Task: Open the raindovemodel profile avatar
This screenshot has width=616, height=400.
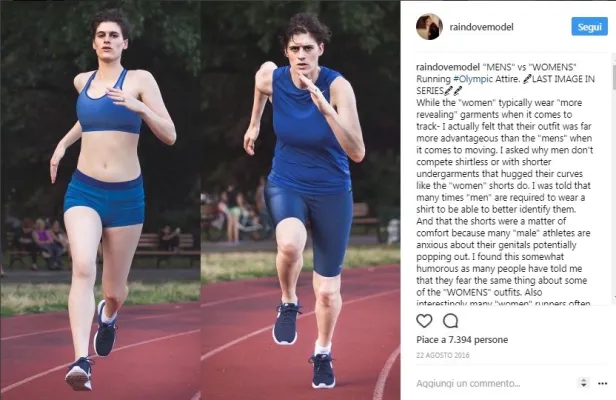Action: (x=429, y=27)
